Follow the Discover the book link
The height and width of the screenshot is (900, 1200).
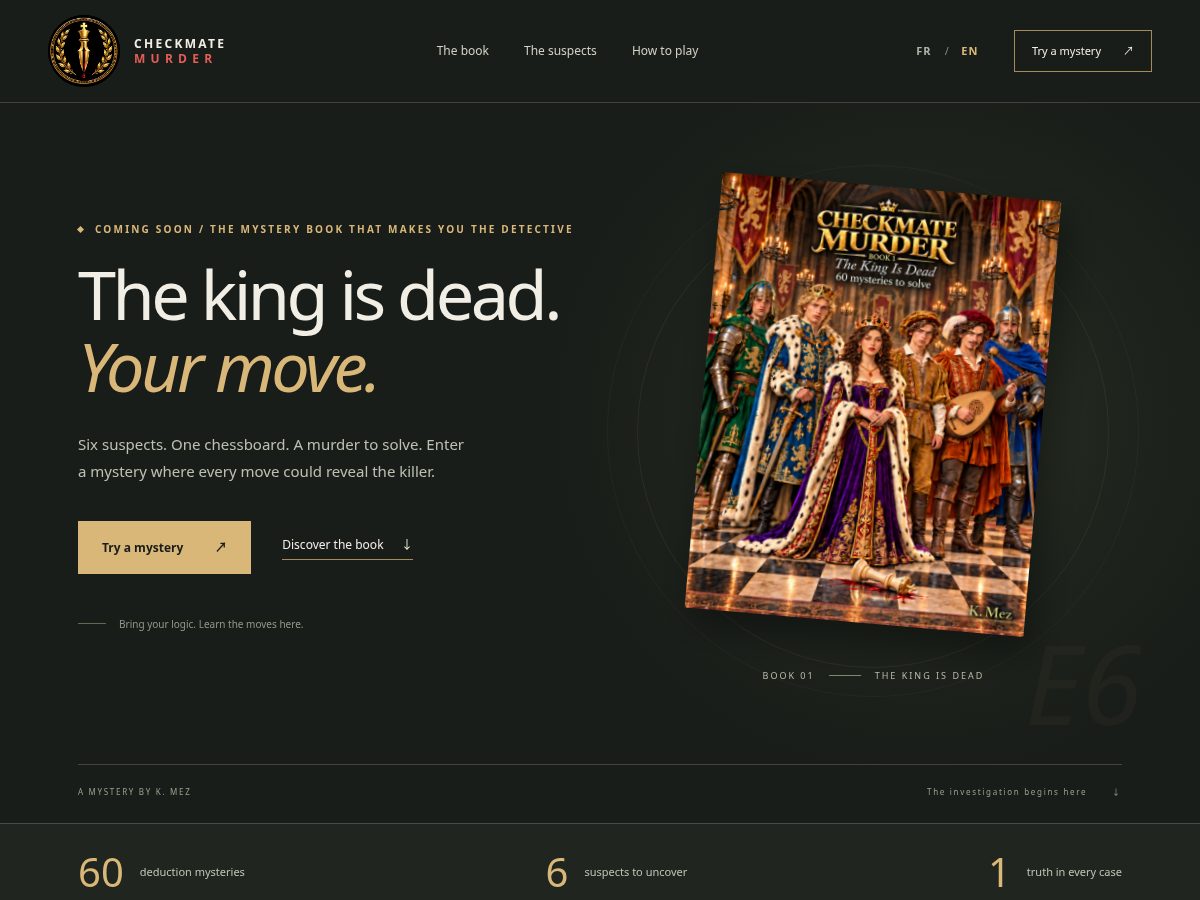click(x=347, y=545)
